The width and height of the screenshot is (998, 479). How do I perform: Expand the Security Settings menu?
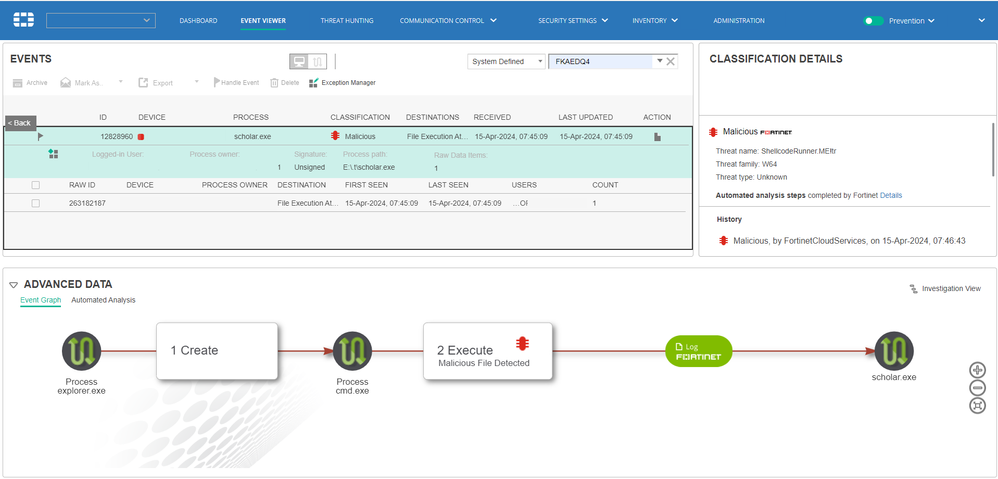click(x=573, y=21)
